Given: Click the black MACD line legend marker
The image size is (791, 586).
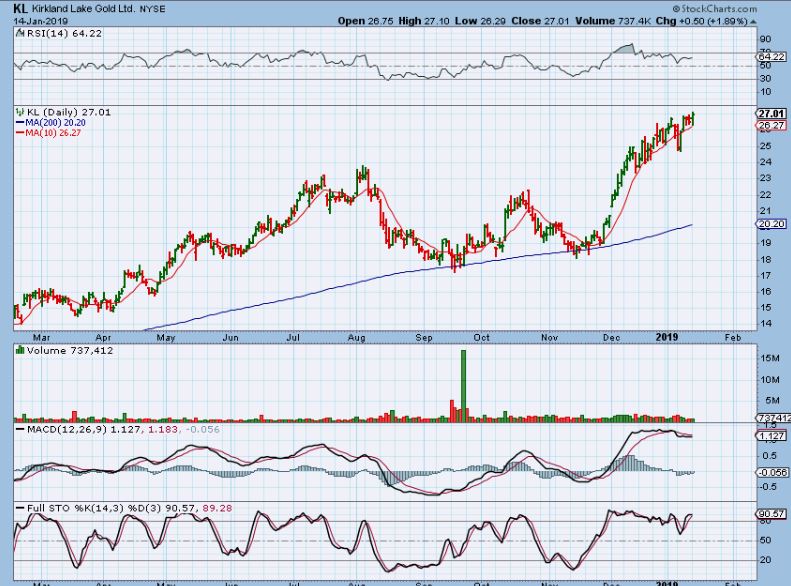Looking at the screenshot, I should pos(19,428).
